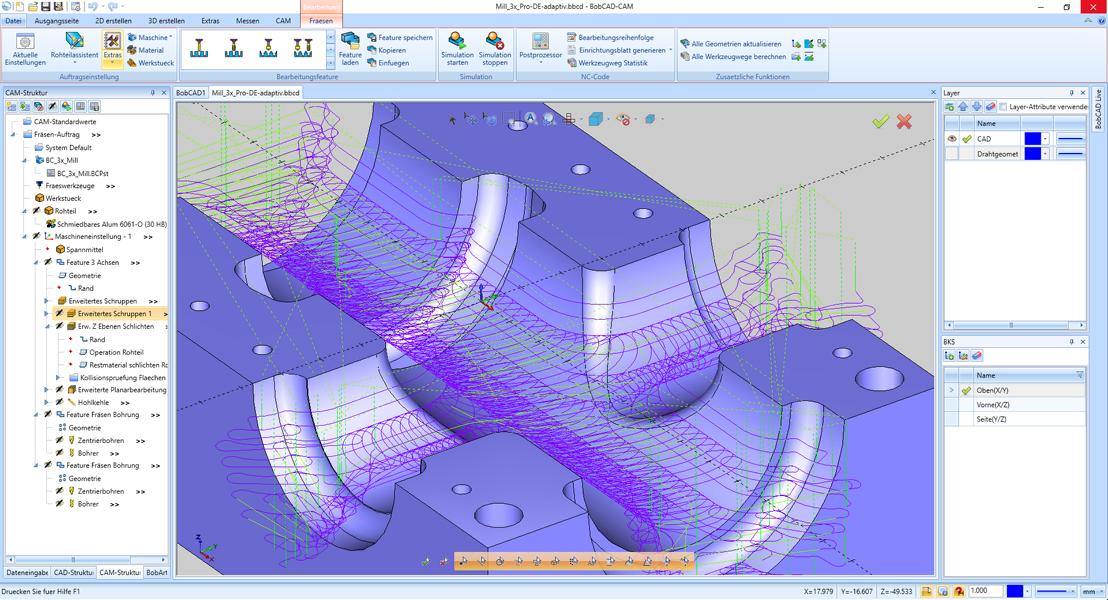Click the Feature laden icon
Viewport: 1108px width, 600px height.
350,40
